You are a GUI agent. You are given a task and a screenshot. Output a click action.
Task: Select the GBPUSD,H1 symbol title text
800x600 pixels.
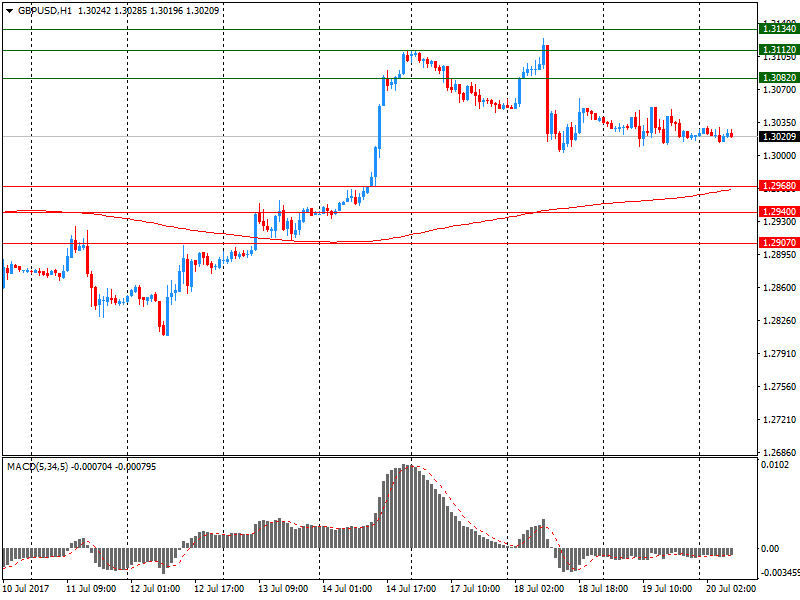pos(45,11)
